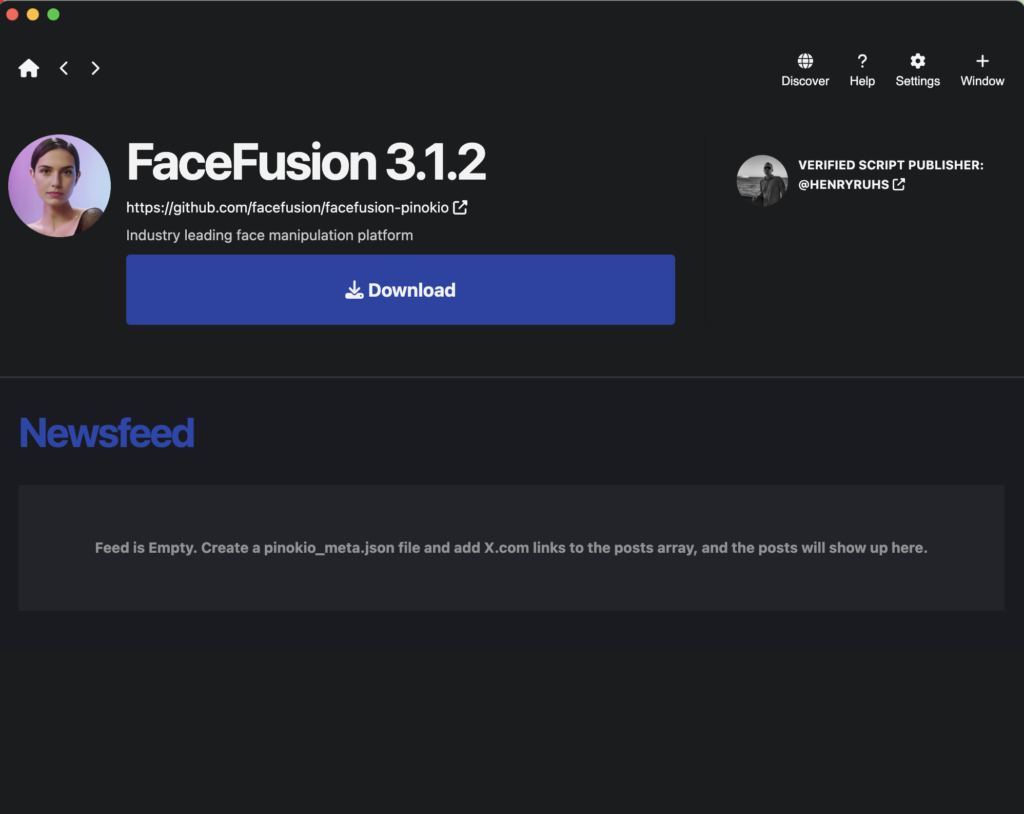The width and height of the screenshot is (1024, 814).
Task: Click external link icon next to @HENRYRUHS
Action: [899, 184]
